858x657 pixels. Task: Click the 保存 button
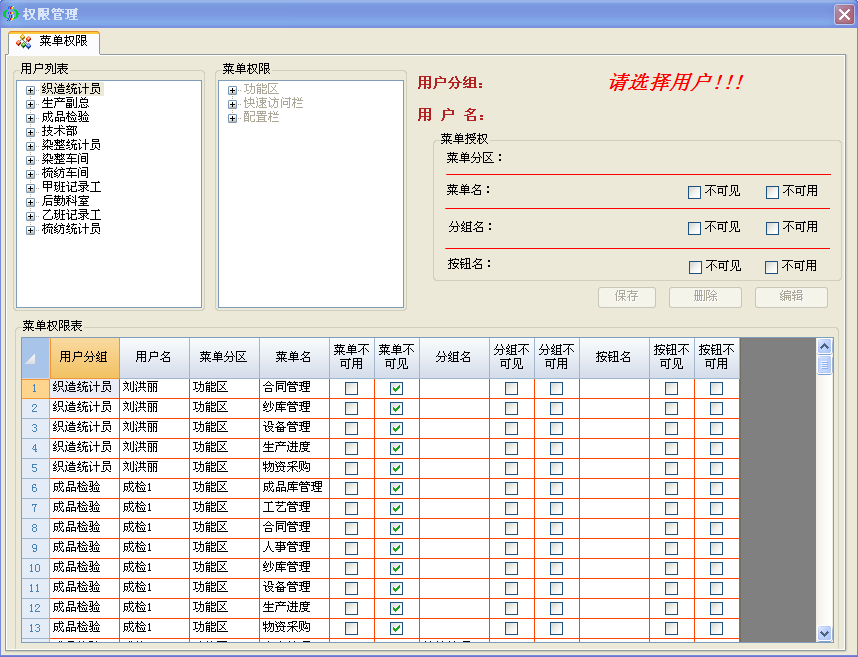[627, 297]
